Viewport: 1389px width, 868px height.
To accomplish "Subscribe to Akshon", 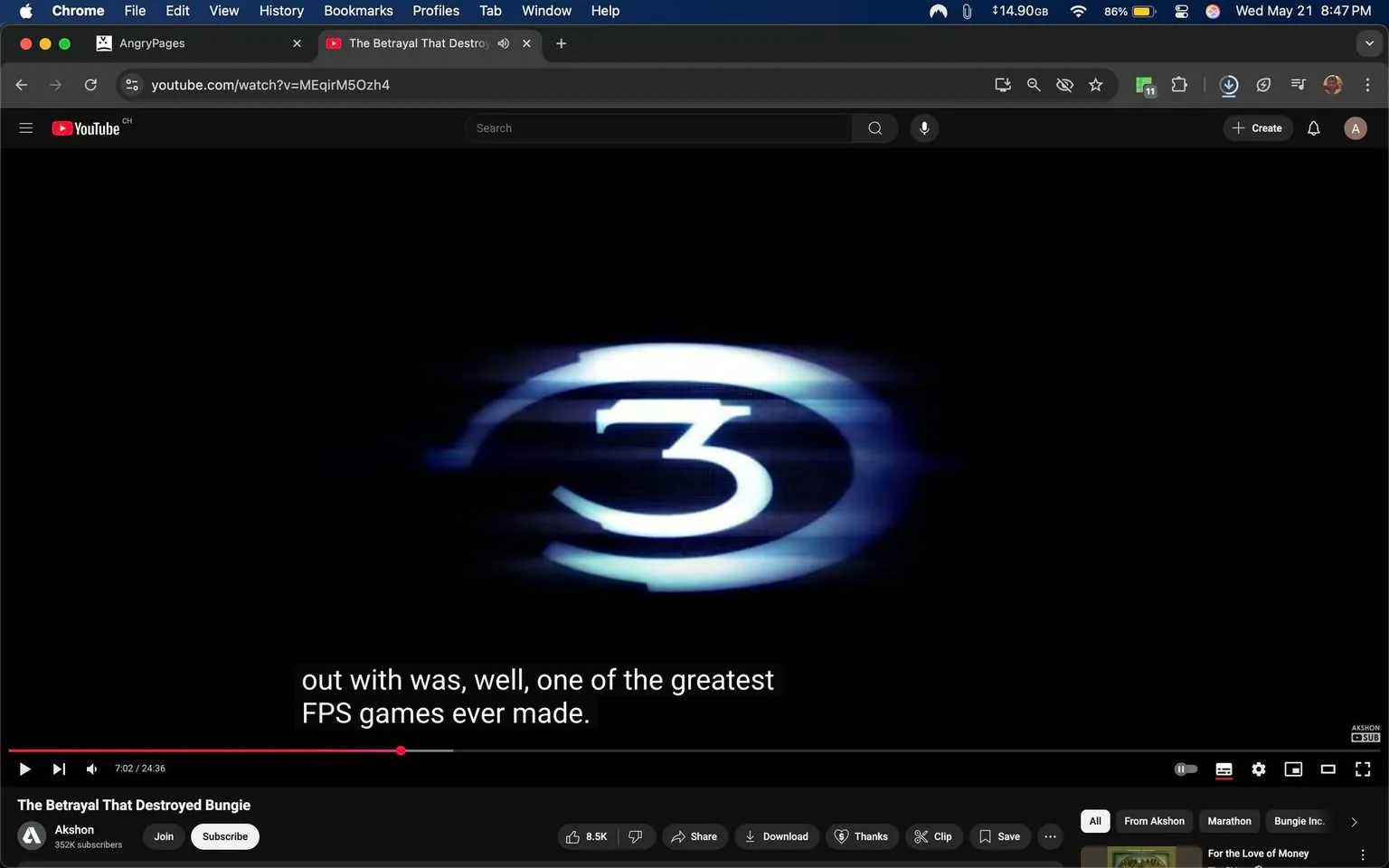I will (224, 836).
